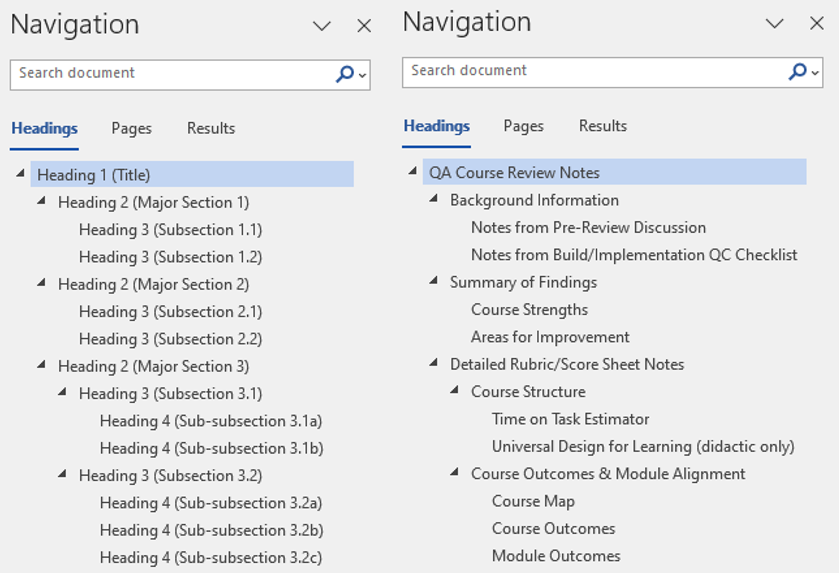This screenshot has height=573, width=839.
Task: Select Heading 1 (Title) entry
Action: point(192,174)
